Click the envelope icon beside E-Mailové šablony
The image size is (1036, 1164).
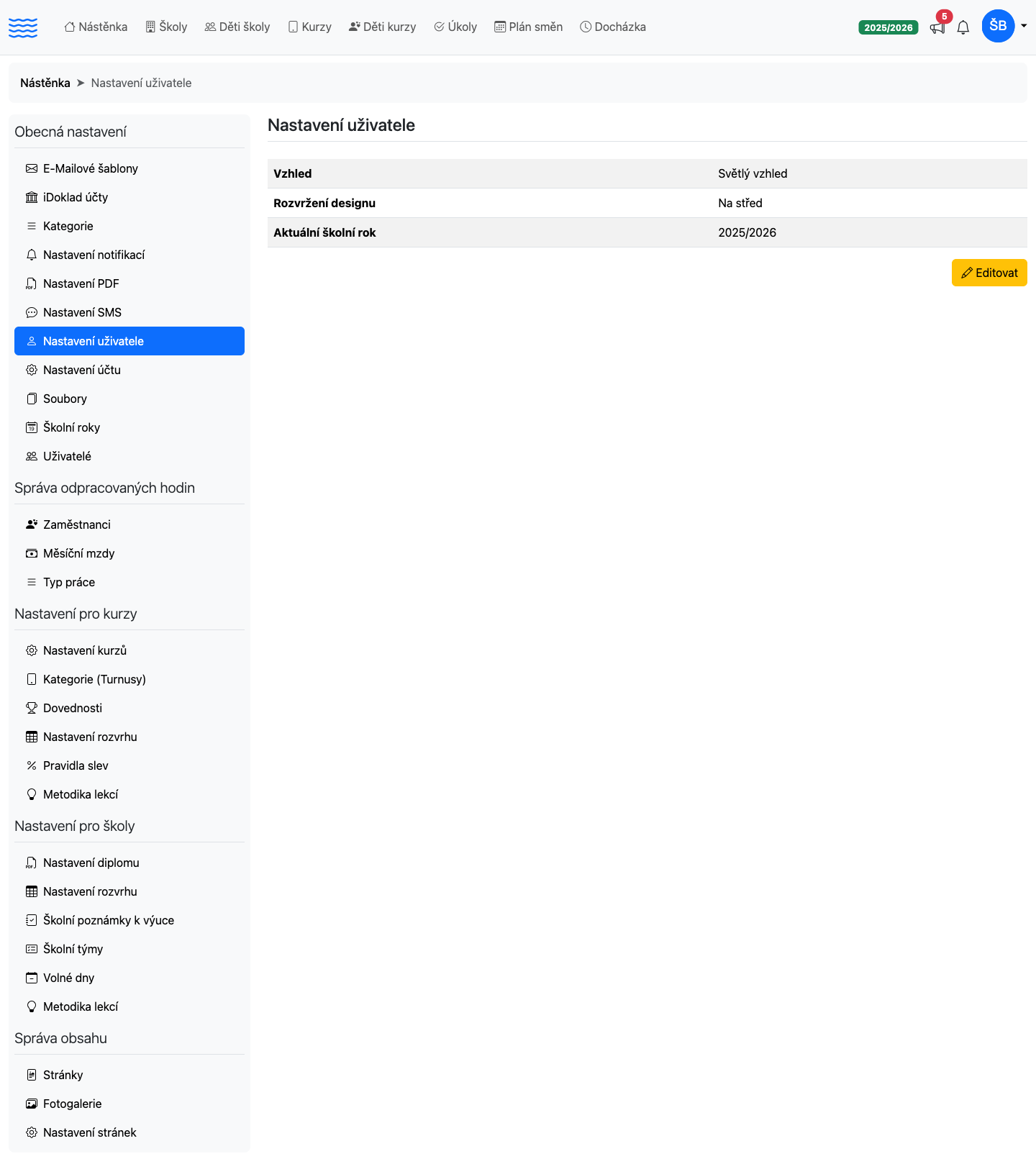click(32, 168)
